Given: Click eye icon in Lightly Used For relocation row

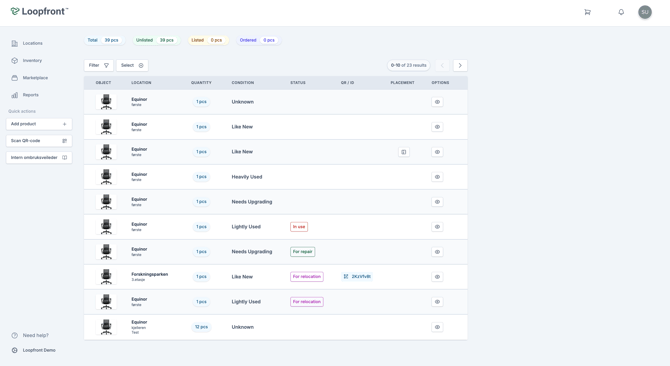Looking at the screenshot, I should [437, 302].
